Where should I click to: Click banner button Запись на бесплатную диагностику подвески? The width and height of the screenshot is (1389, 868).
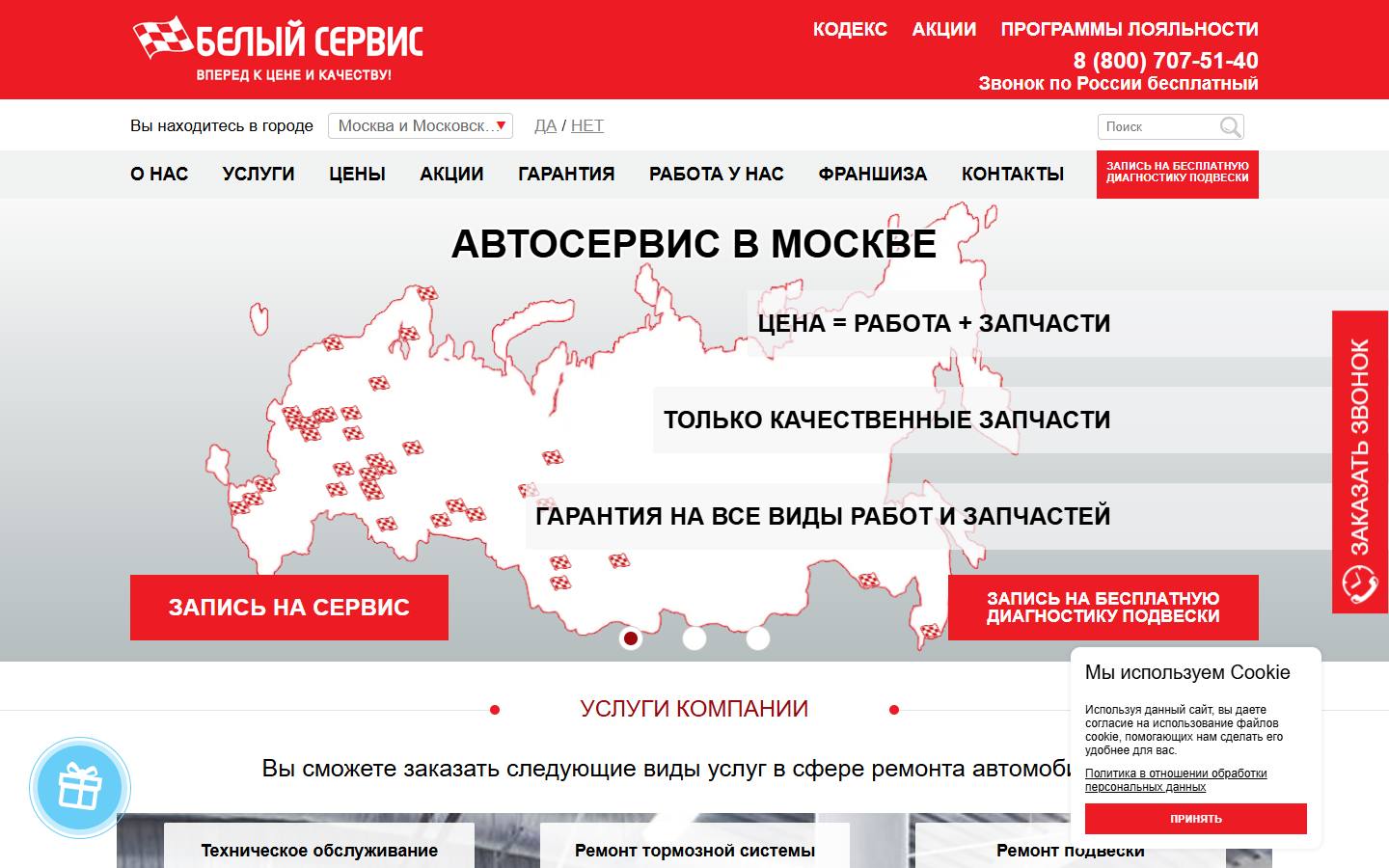(x=1103, y=608)
